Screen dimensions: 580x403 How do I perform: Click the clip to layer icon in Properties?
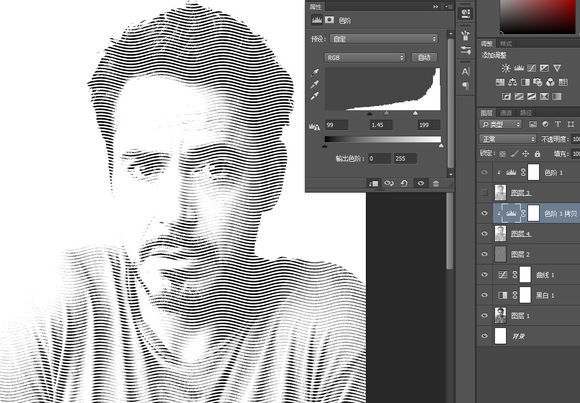point(373,184)
